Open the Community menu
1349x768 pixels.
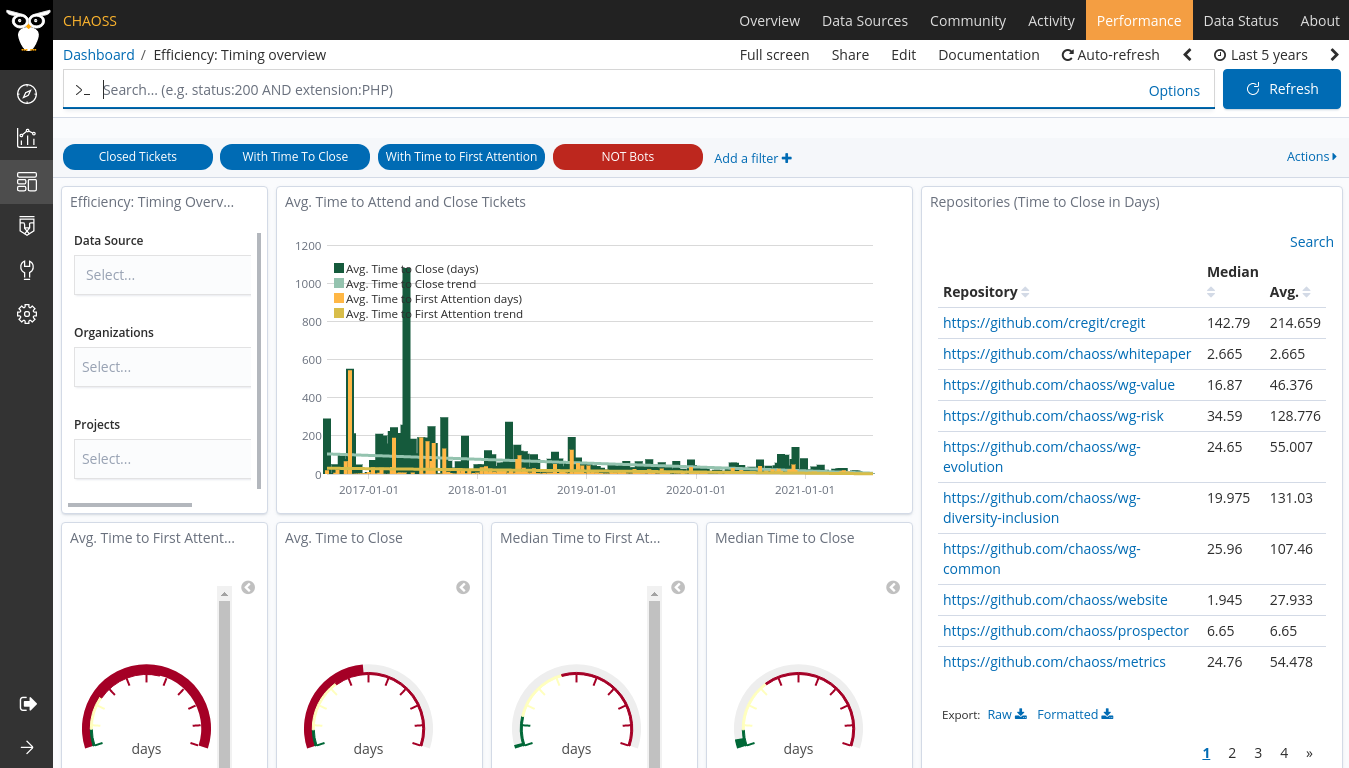tap(968, 20)
